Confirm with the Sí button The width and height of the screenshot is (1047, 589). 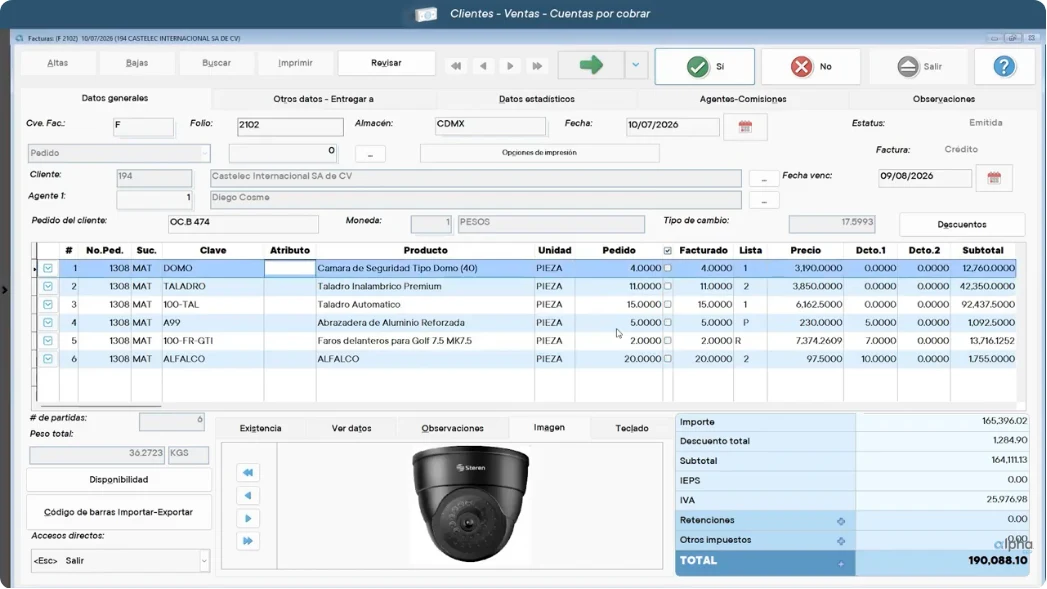(x=704, y=66)
